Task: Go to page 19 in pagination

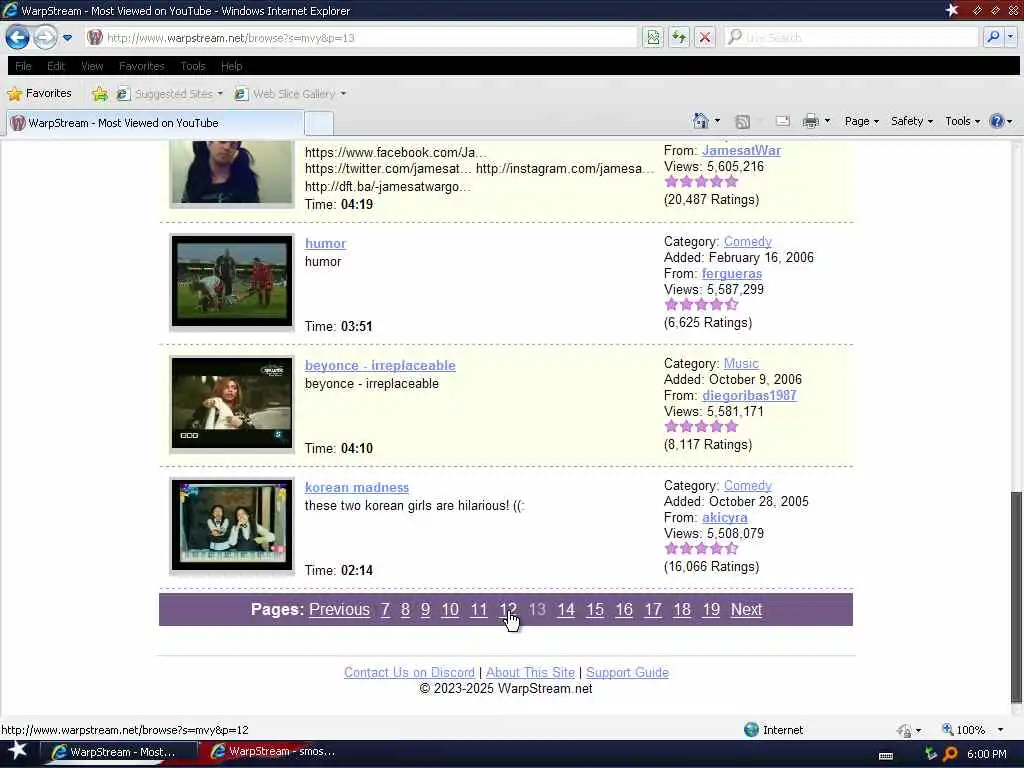Action: tap(711, 610)
